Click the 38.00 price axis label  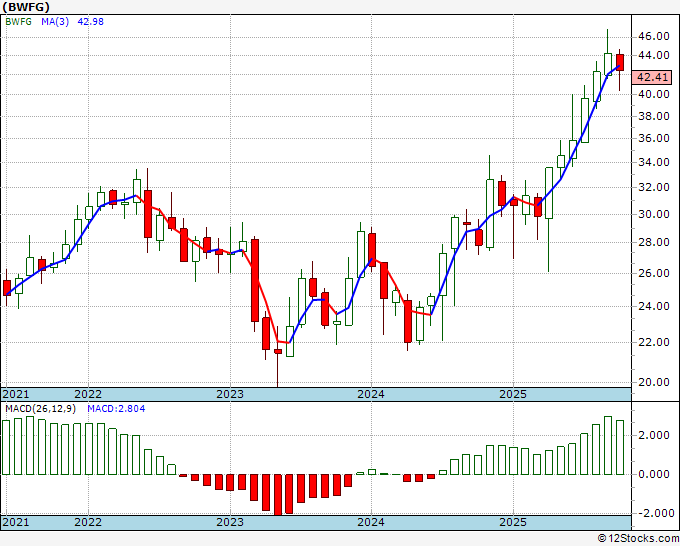point(654,116)
